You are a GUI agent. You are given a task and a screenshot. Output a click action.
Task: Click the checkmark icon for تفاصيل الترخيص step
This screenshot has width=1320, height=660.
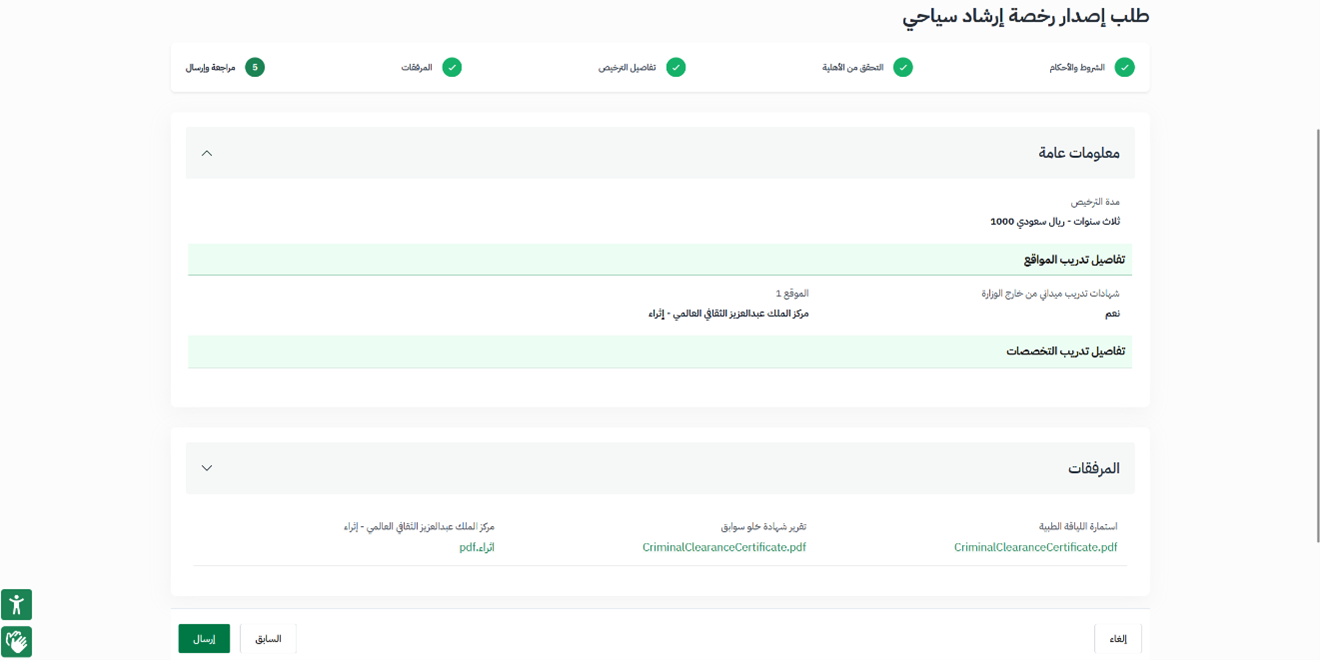(676, 68)
